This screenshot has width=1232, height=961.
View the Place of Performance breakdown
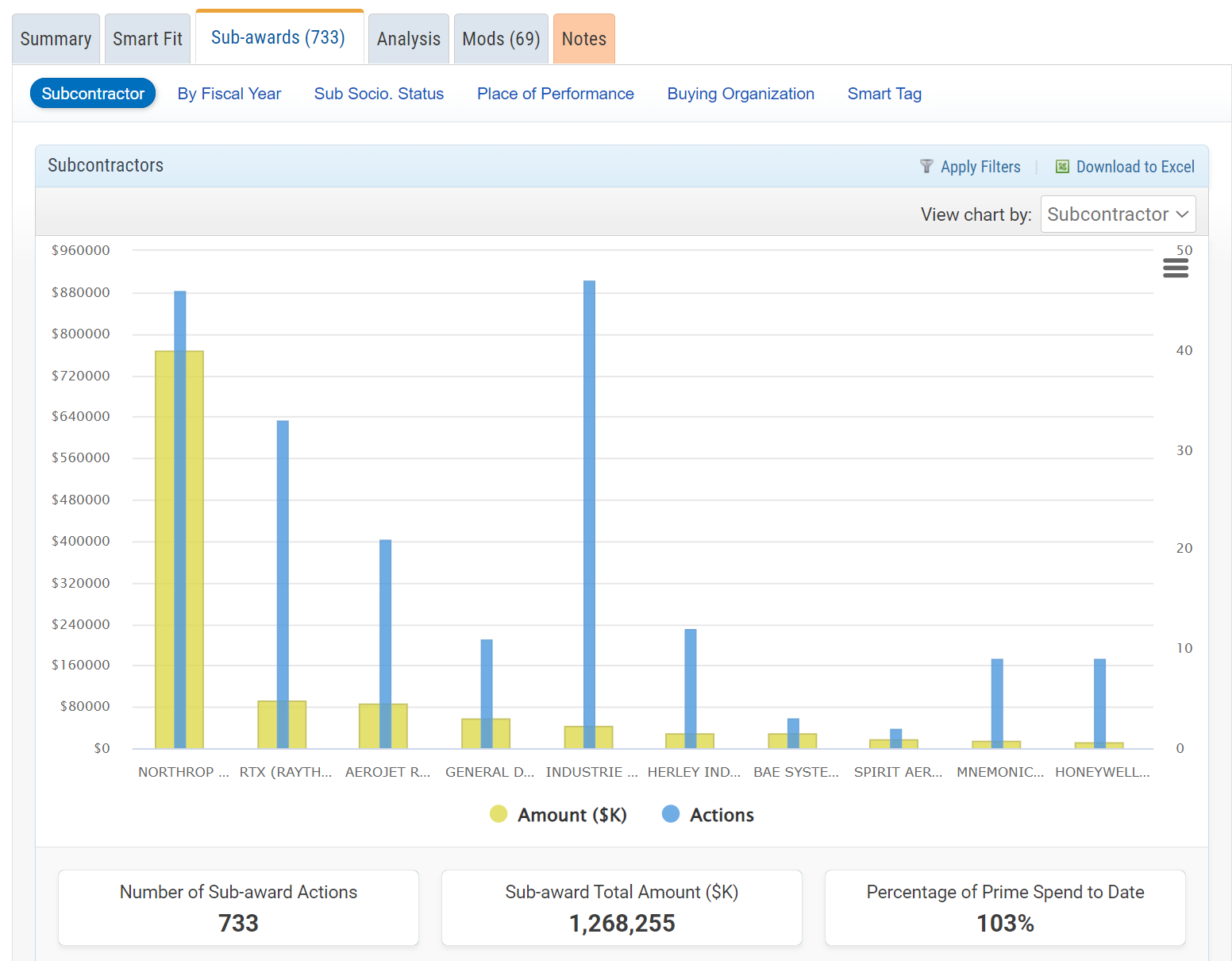[555, 94]
